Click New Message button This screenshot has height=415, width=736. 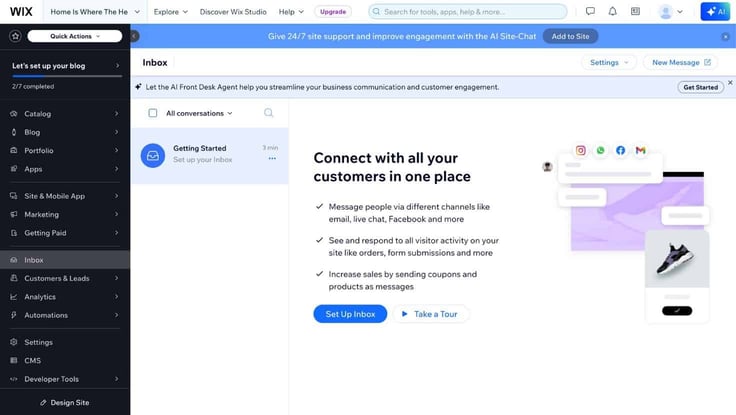[681, 62]
